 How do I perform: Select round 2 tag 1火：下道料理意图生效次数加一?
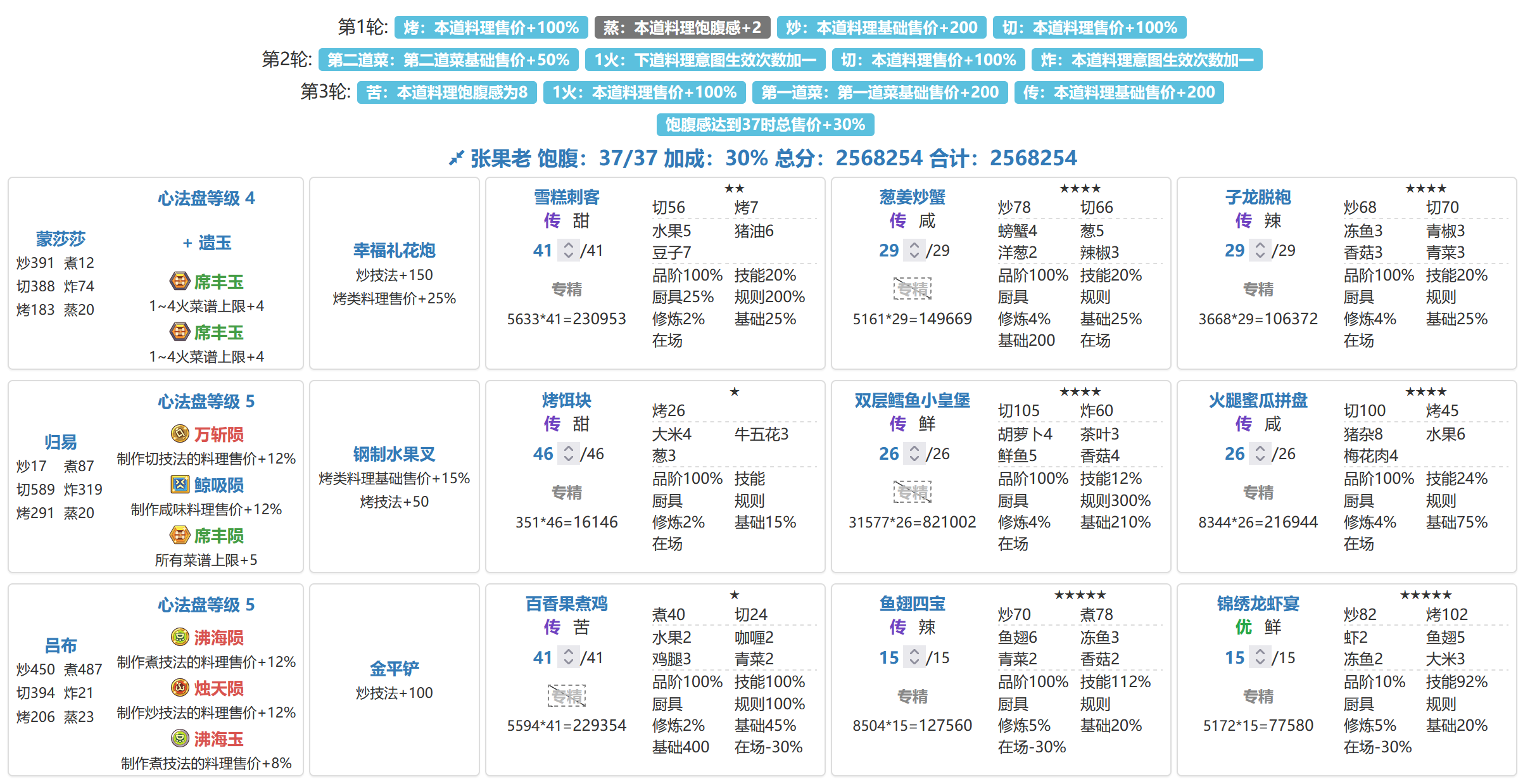[705, 60]
